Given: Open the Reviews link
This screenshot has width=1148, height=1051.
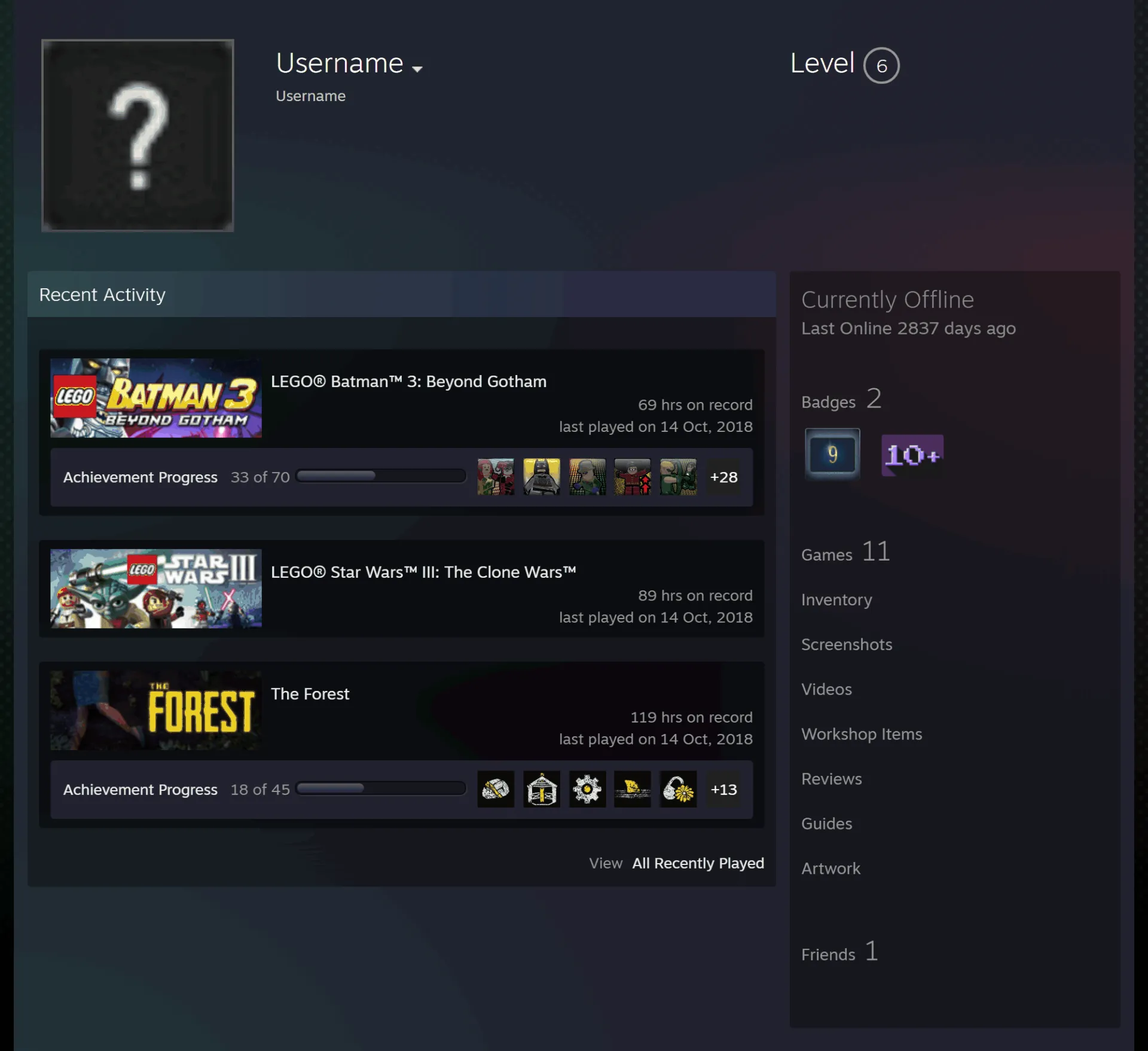Looking at the screenshot, I should (832, 779).
